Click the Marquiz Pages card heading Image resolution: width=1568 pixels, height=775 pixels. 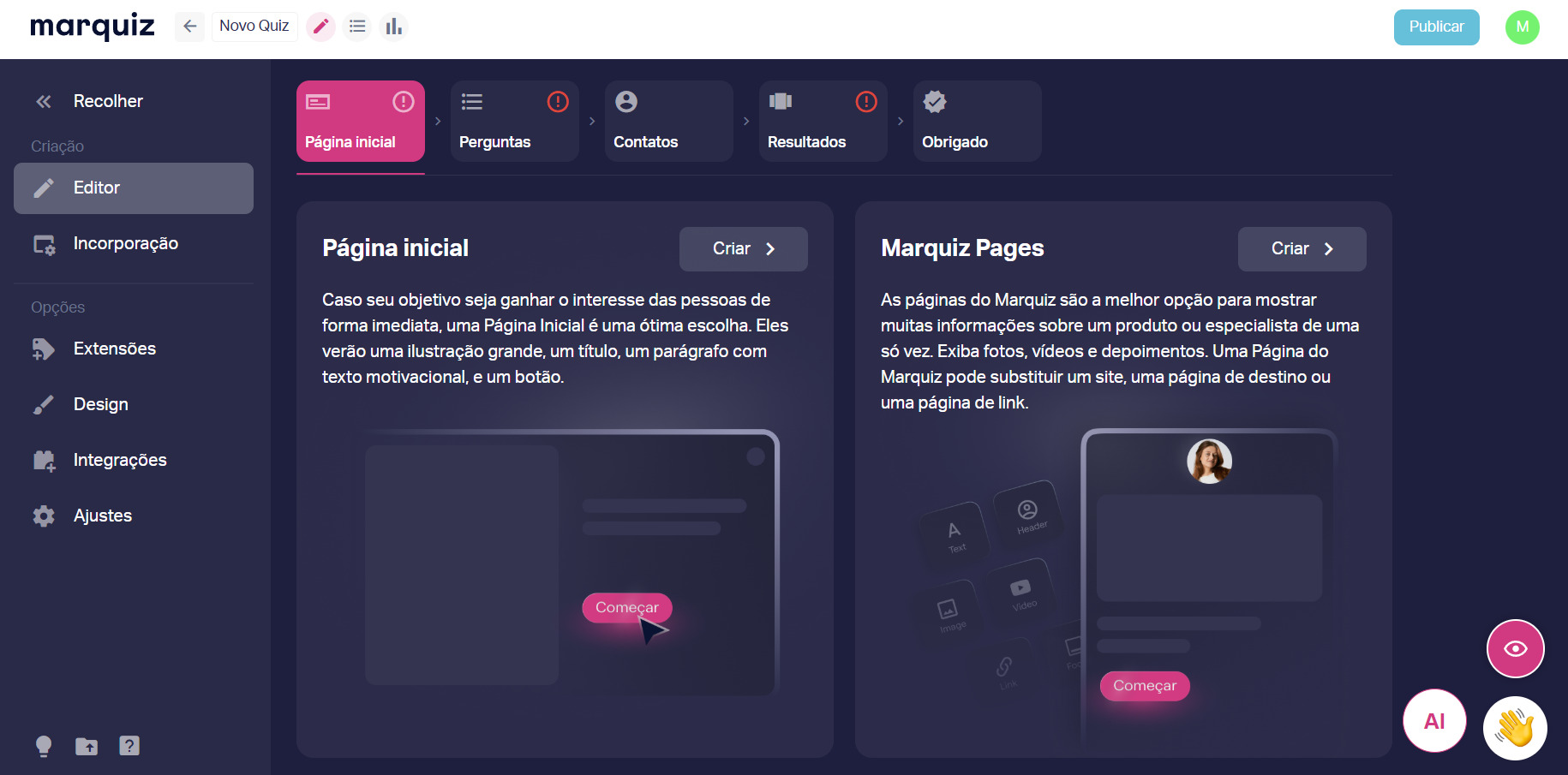tap(962, 248)
